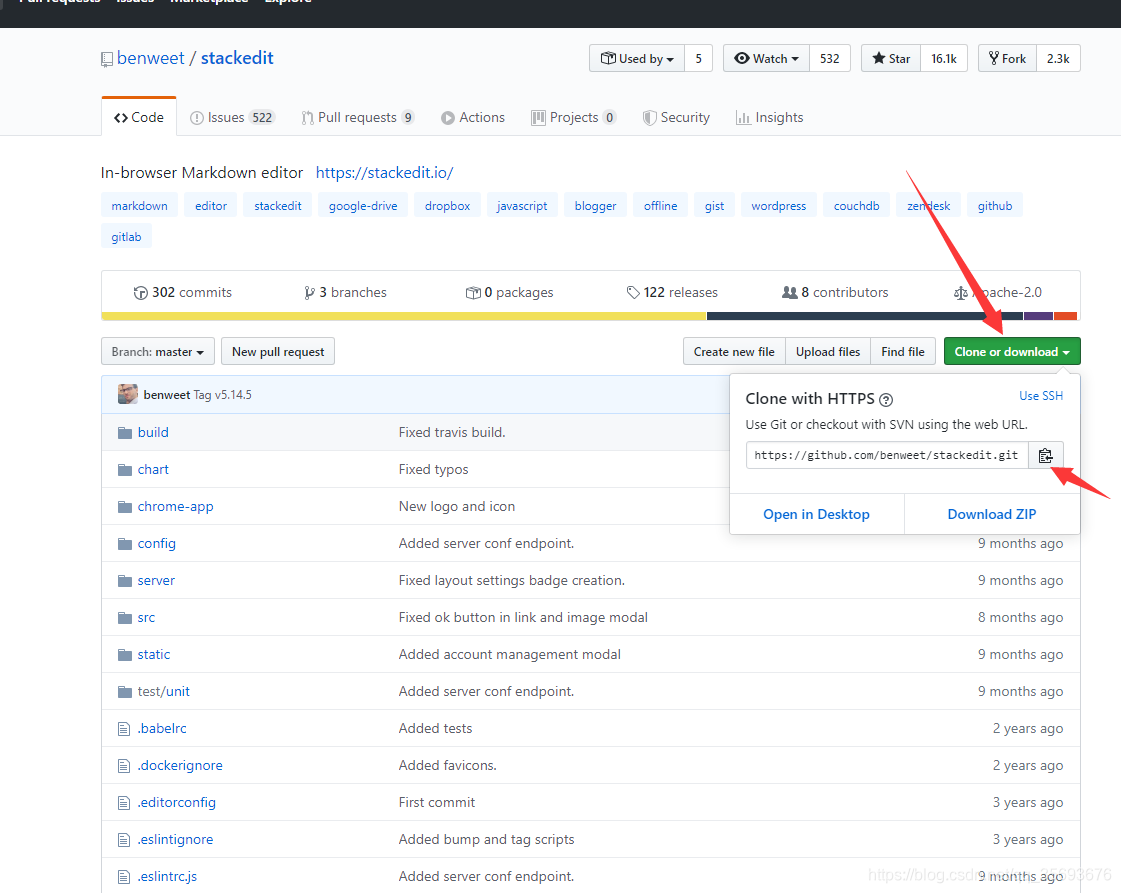
Task: Switch to the Code tab
Action: coord(139,117)
